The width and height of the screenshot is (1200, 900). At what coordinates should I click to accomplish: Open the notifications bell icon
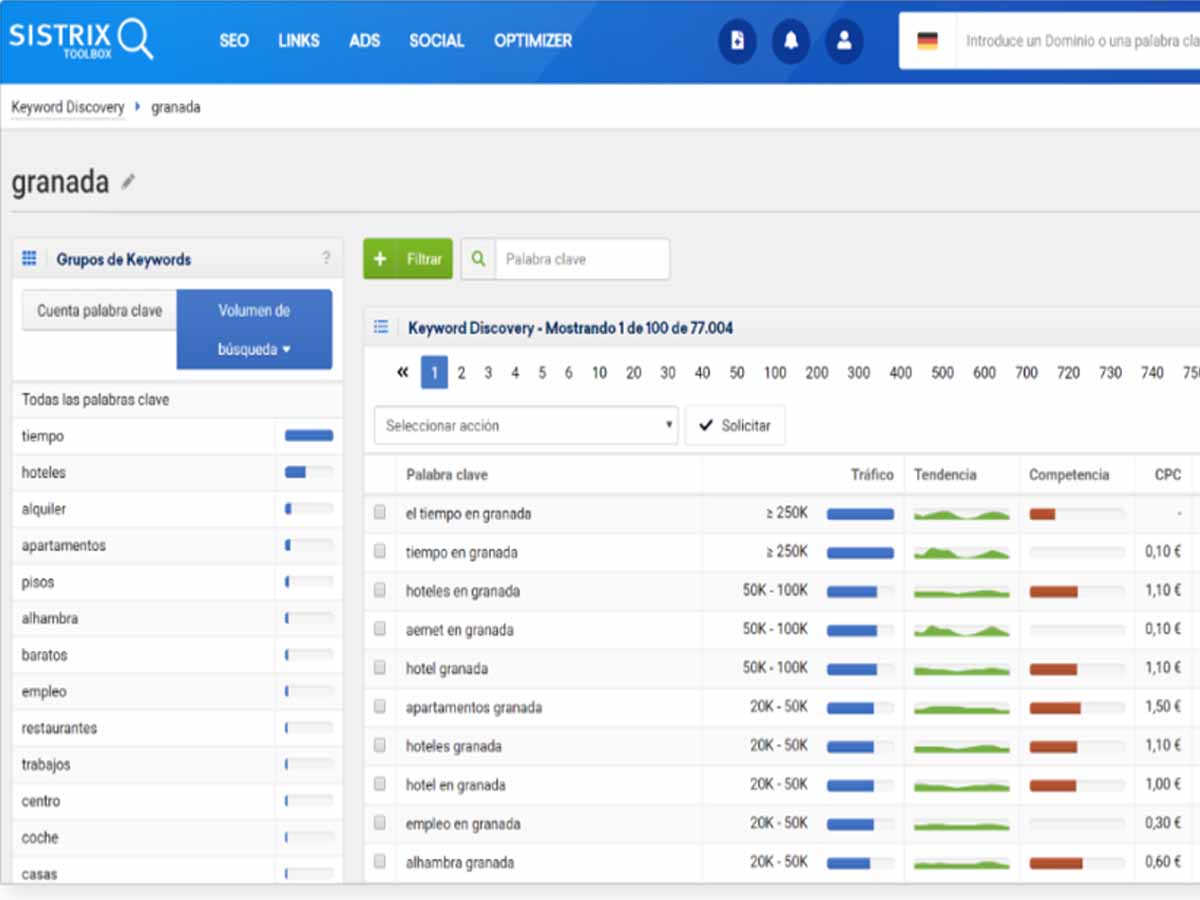pos(791,41)
